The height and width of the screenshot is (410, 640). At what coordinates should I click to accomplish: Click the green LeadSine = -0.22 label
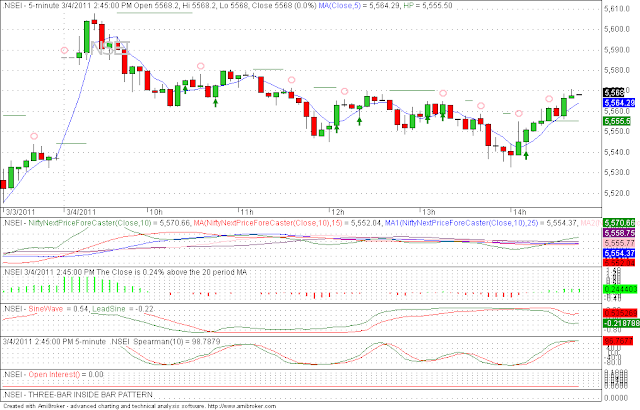coord(123,309)
